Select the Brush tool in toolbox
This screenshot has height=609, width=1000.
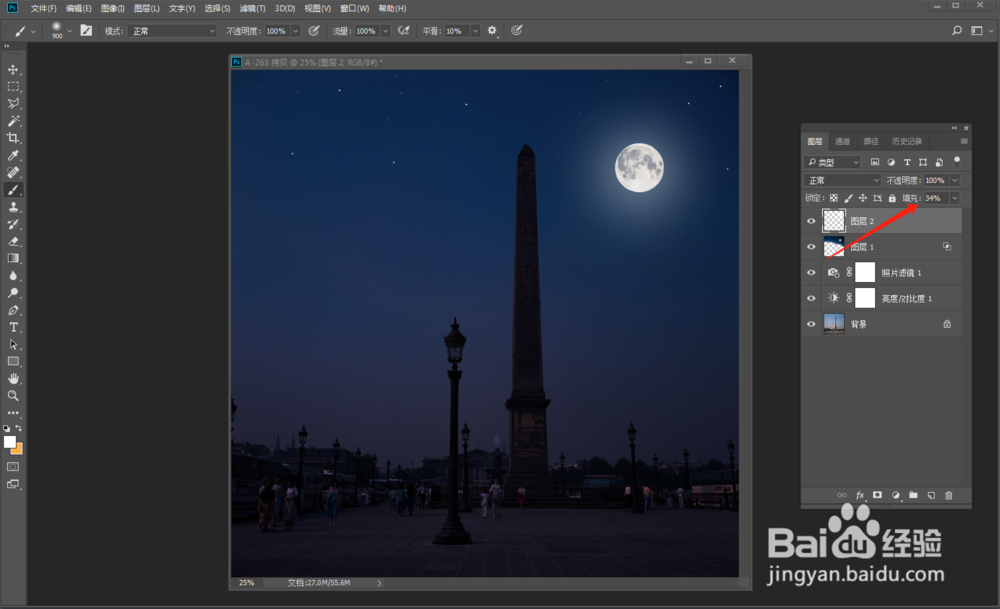(x=13, y=190)
